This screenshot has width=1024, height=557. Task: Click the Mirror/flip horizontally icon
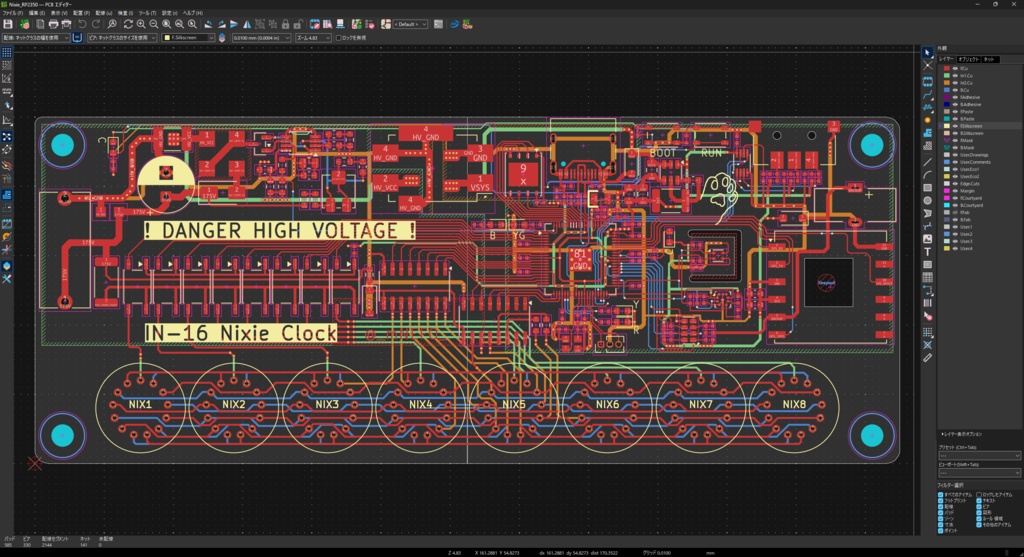tap(247, 24)
